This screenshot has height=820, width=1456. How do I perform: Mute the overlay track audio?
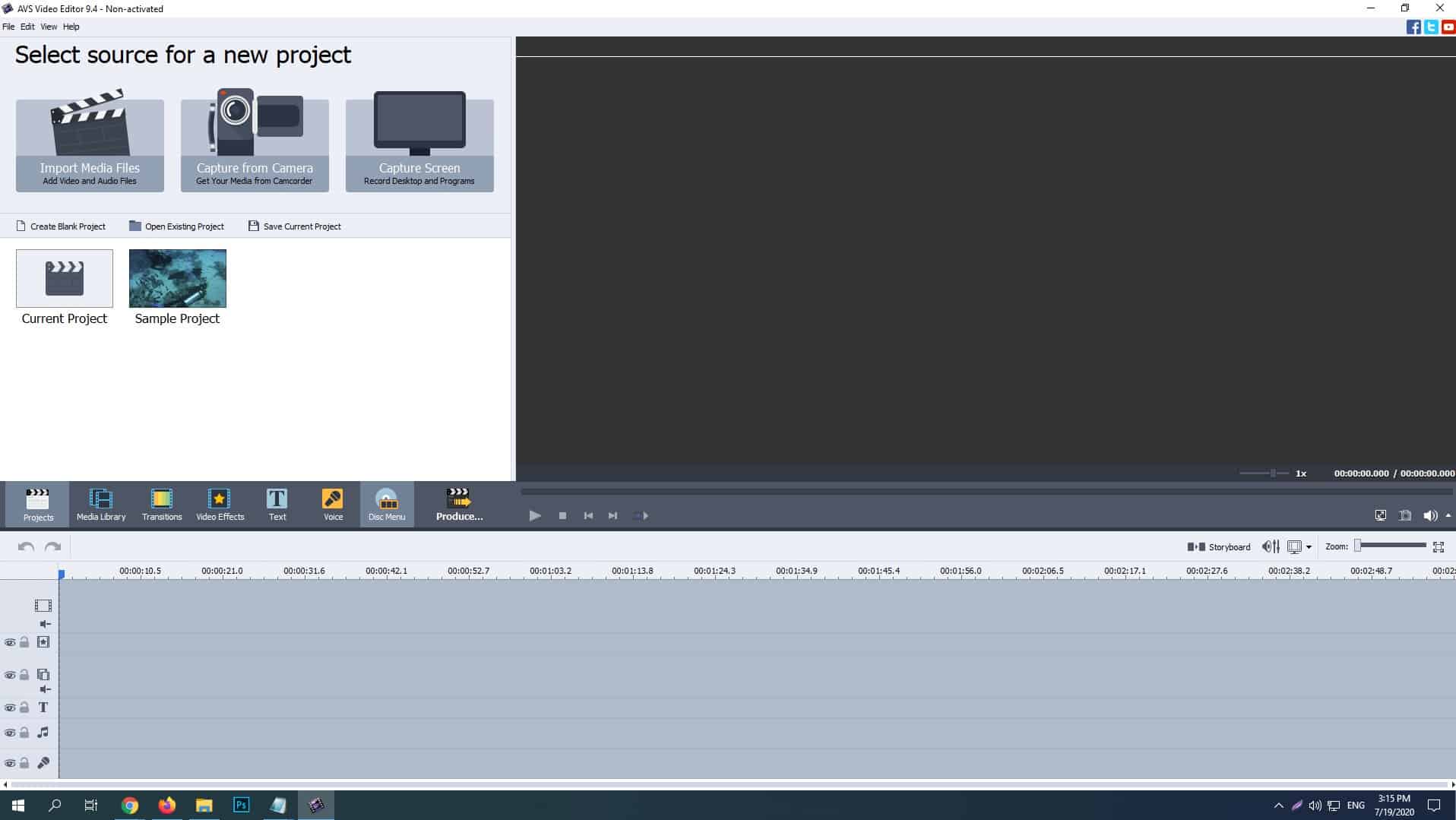[45, 689]
